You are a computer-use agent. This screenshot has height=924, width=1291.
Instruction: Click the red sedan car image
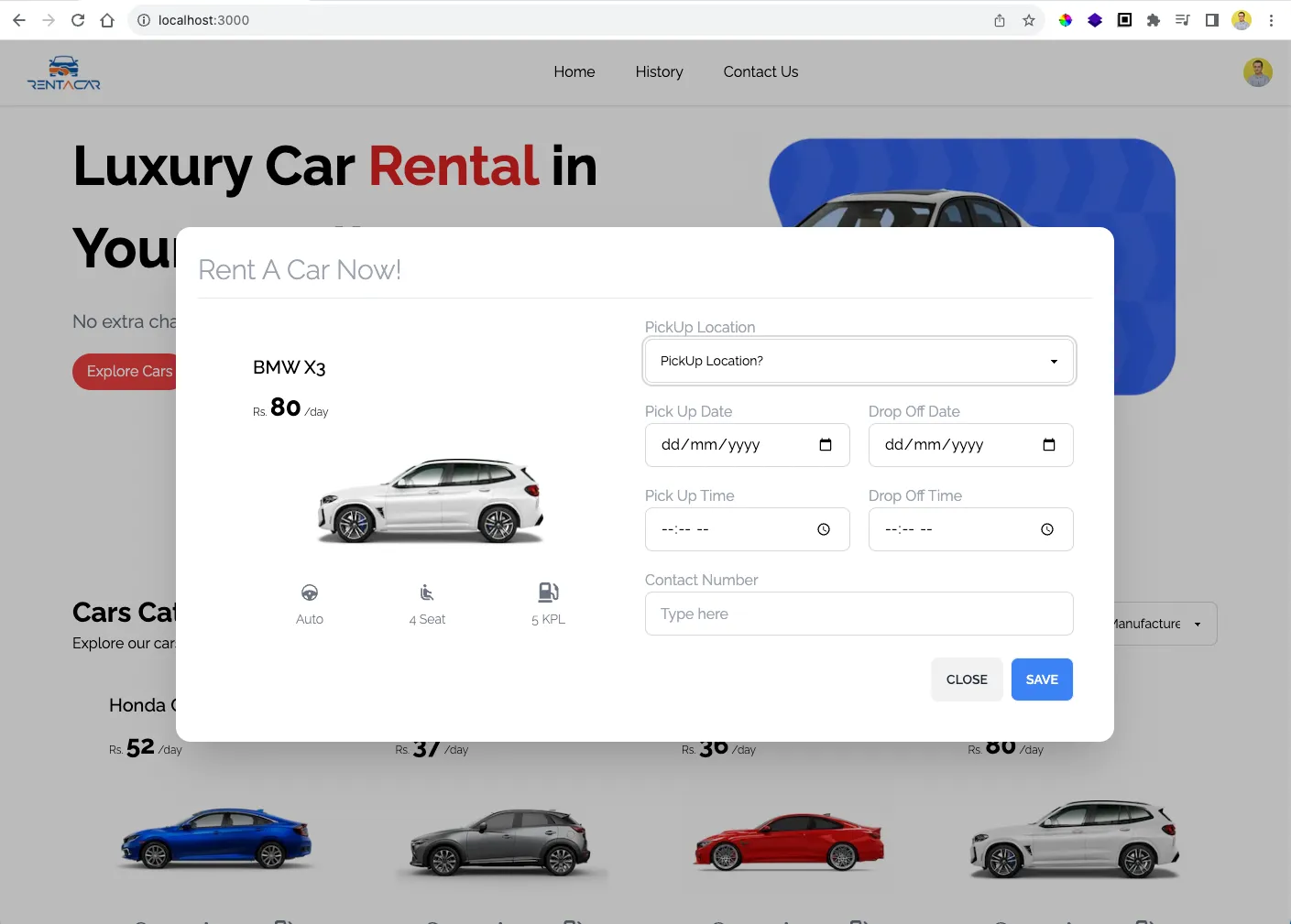click(789, 840)
